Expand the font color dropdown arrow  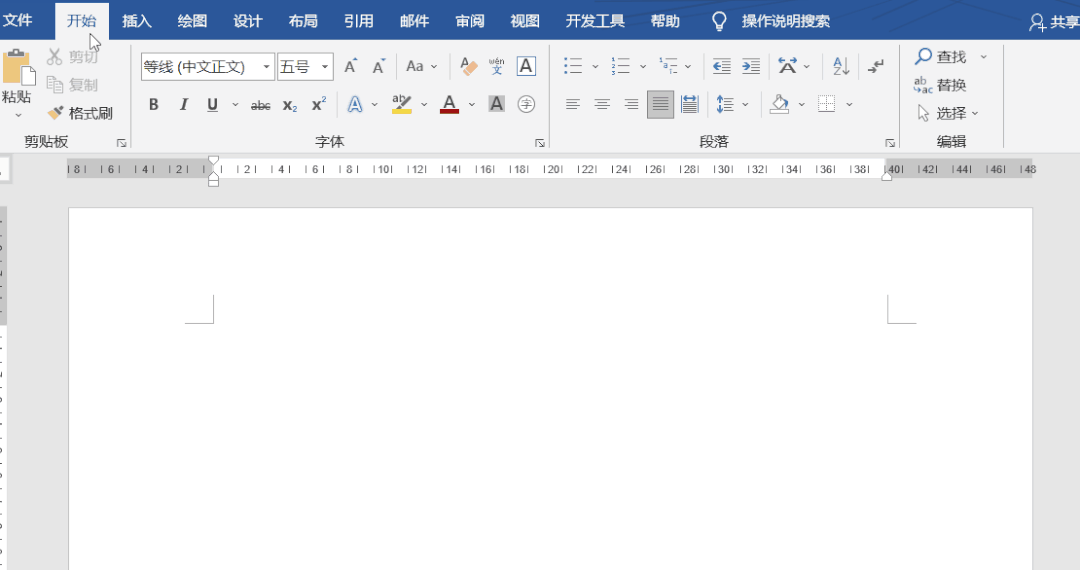click(472, 105)
